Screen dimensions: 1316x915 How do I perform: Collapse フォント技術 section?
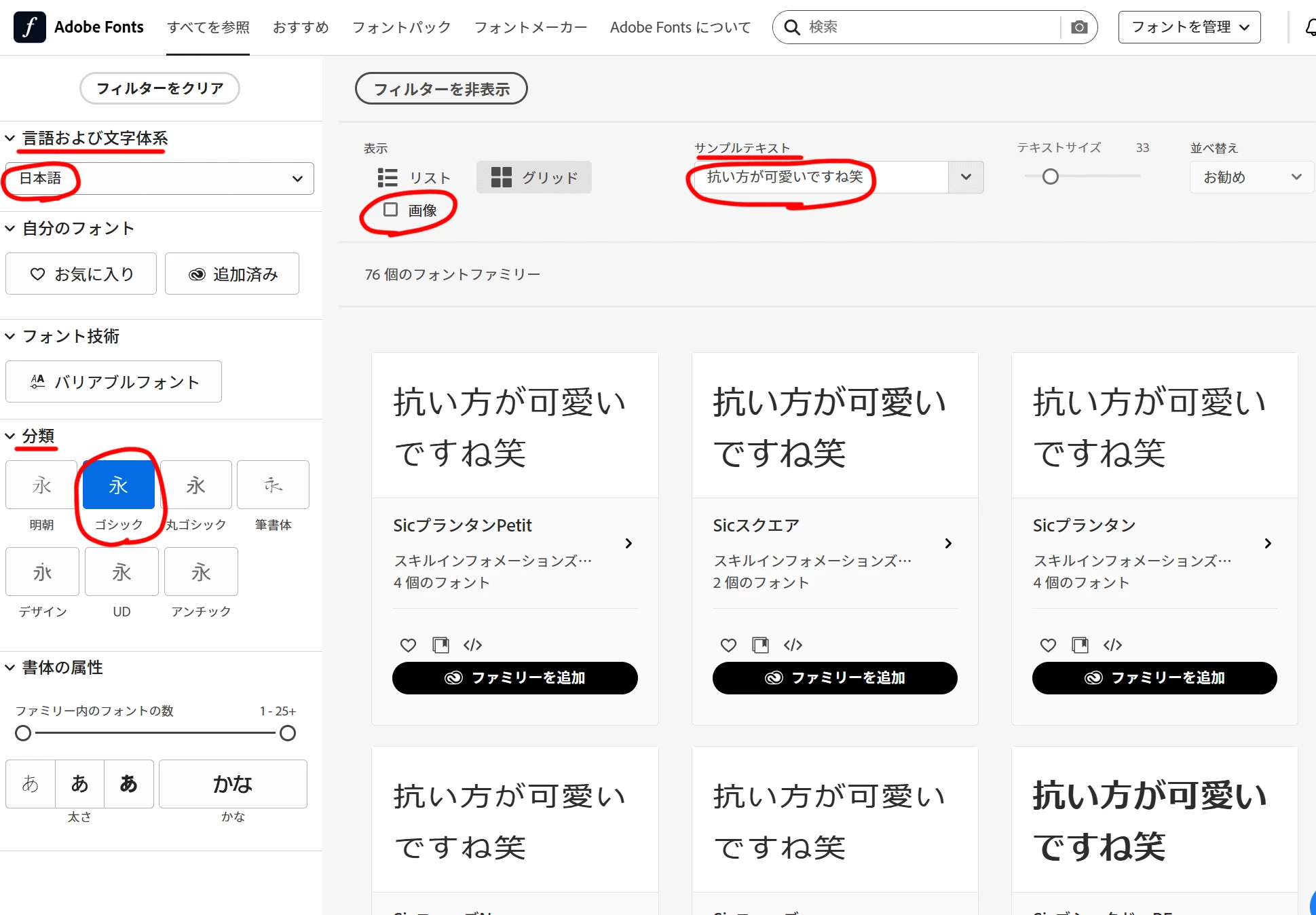click(x=10, y=337)
